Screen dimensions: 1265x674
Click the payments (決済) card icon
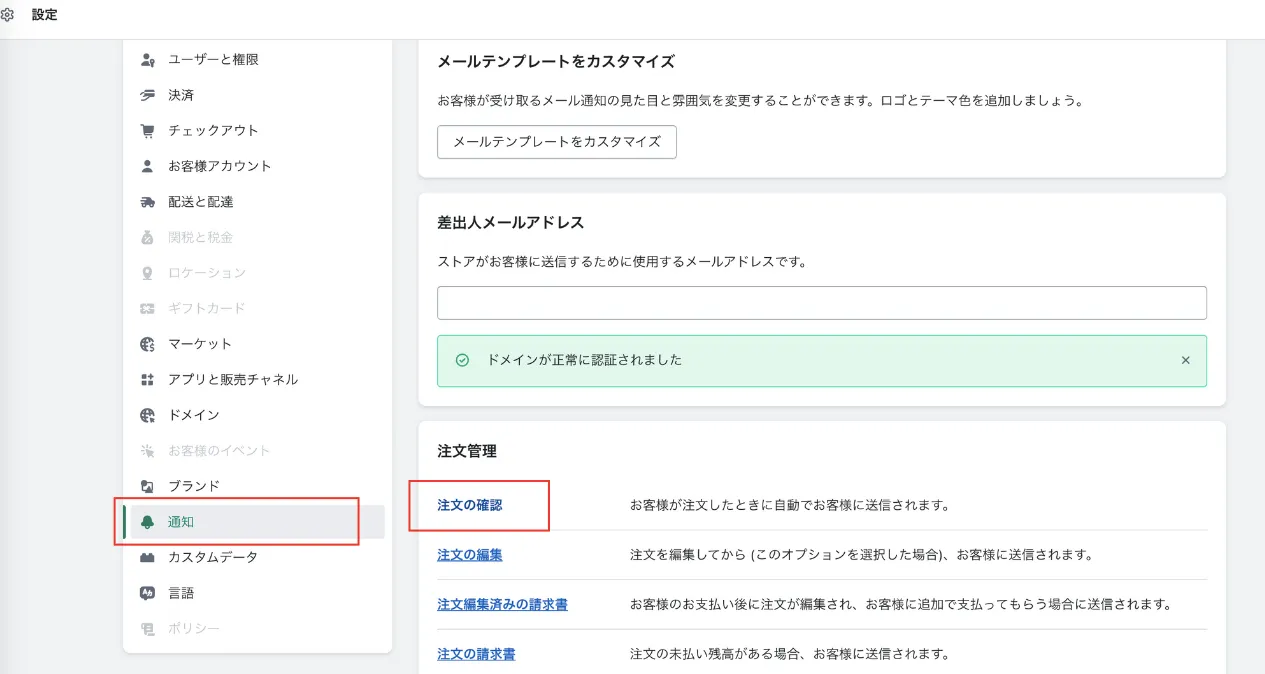(x=148, y=95)
